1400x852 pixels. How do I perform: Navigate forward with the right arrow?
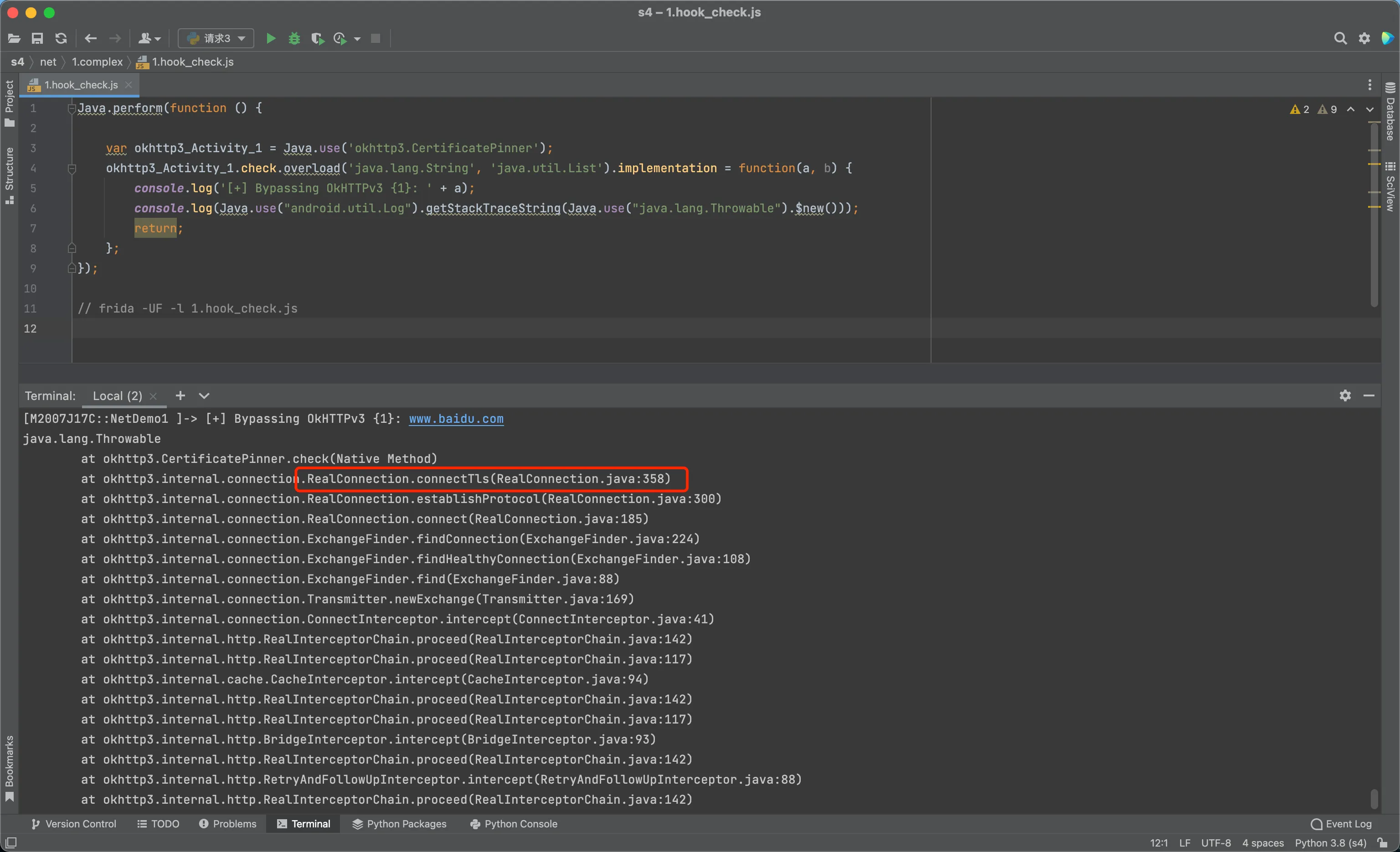coord(115,39)
